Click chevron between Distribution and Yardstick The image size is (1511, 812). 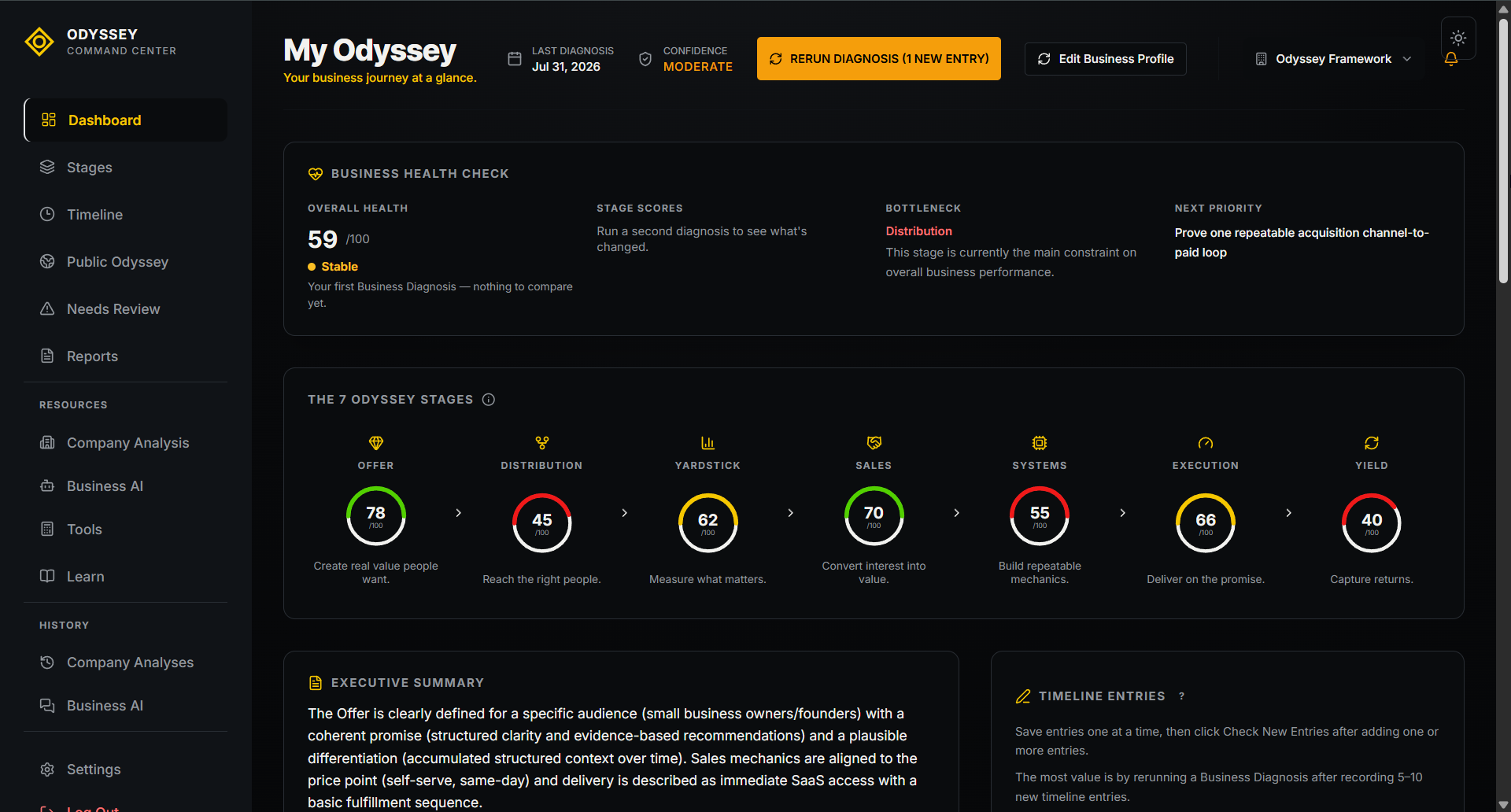625,513
